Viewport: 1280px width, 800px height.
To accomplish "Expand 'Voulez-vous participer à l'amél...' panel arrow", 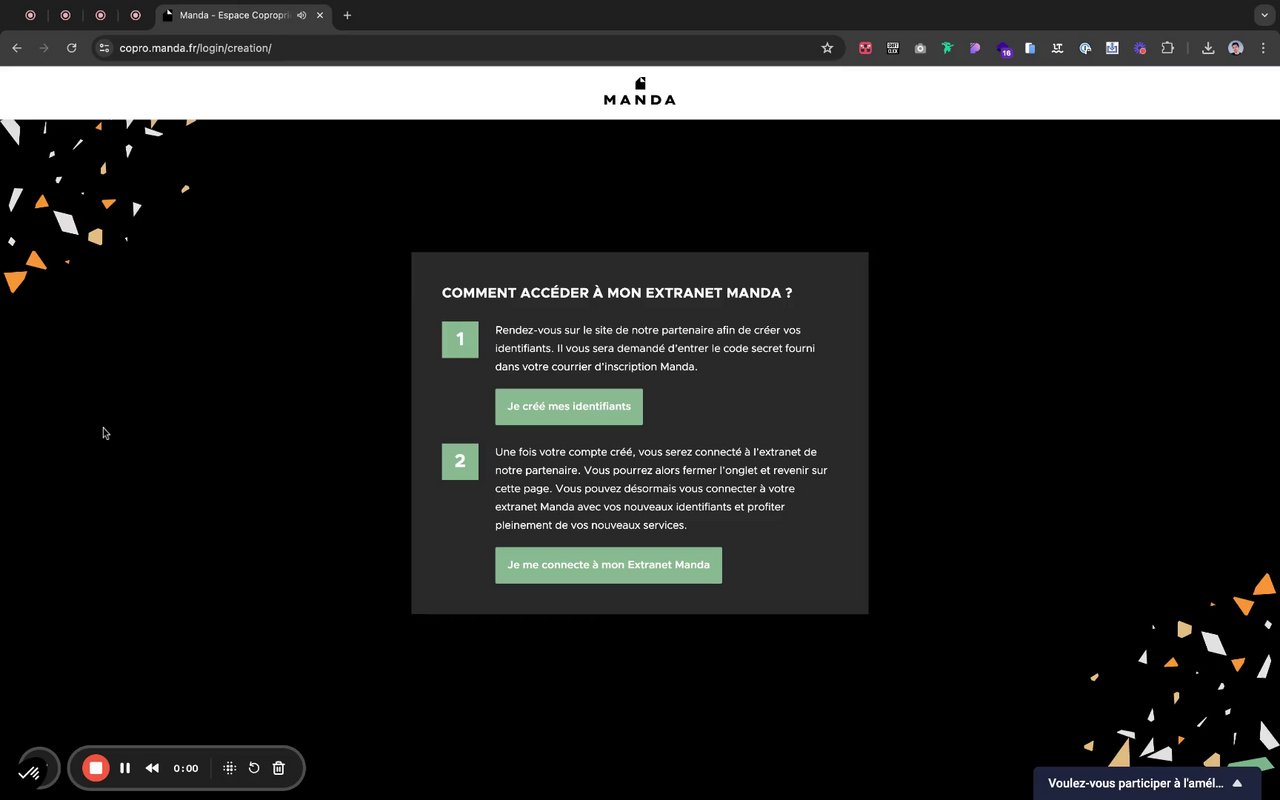I will tap(1237, 783).
